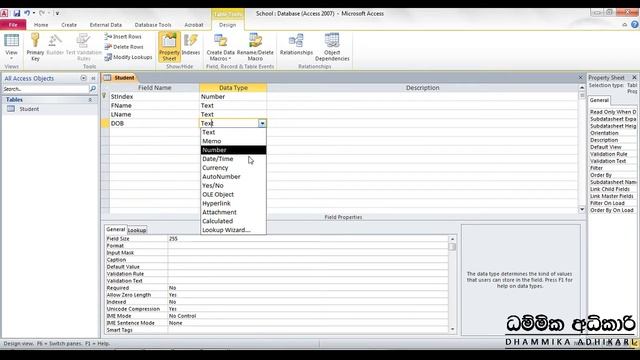Click the Data Type column header
The image size is (640, 360).
coord(233,88)
